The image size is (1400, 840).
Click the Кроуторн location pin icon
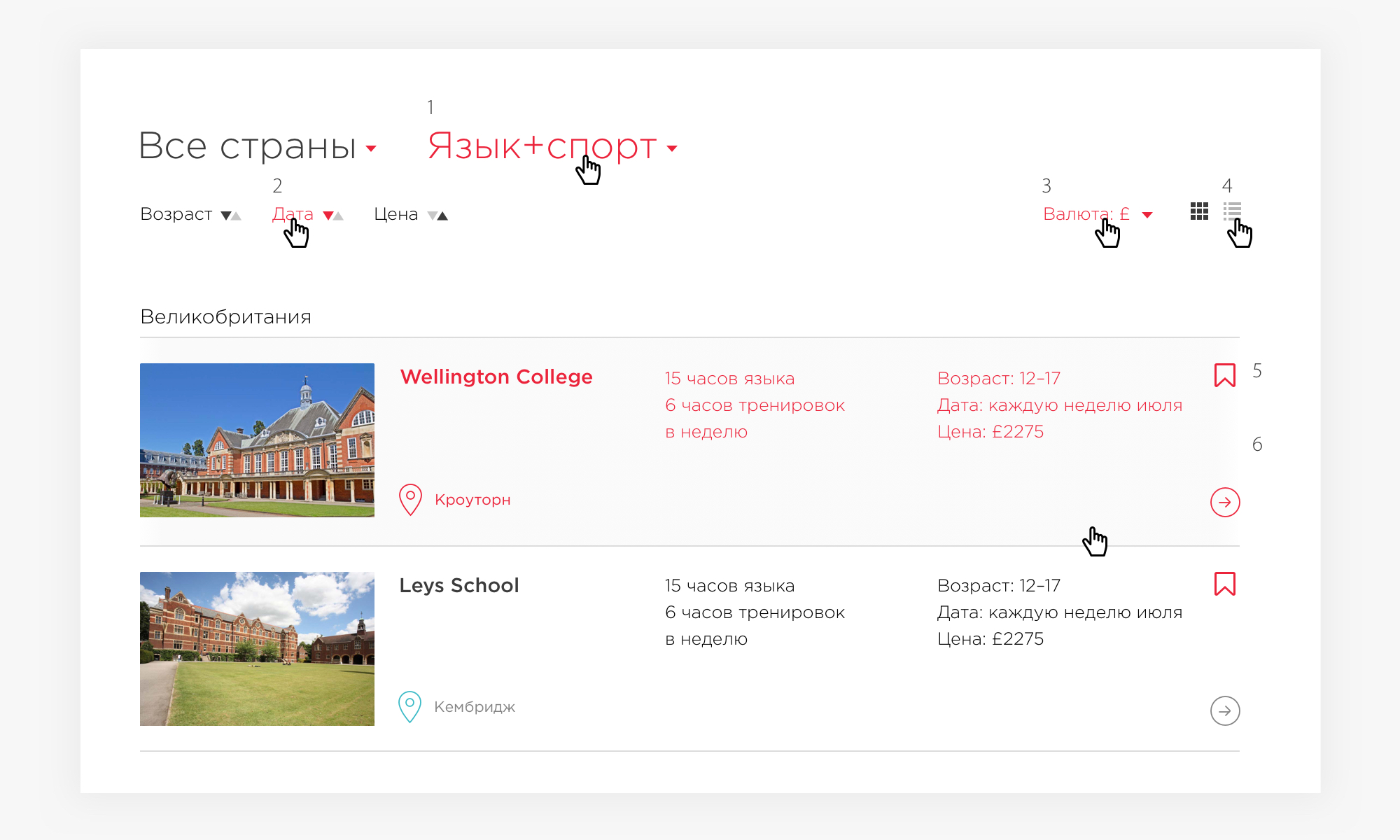coord(410,500)
